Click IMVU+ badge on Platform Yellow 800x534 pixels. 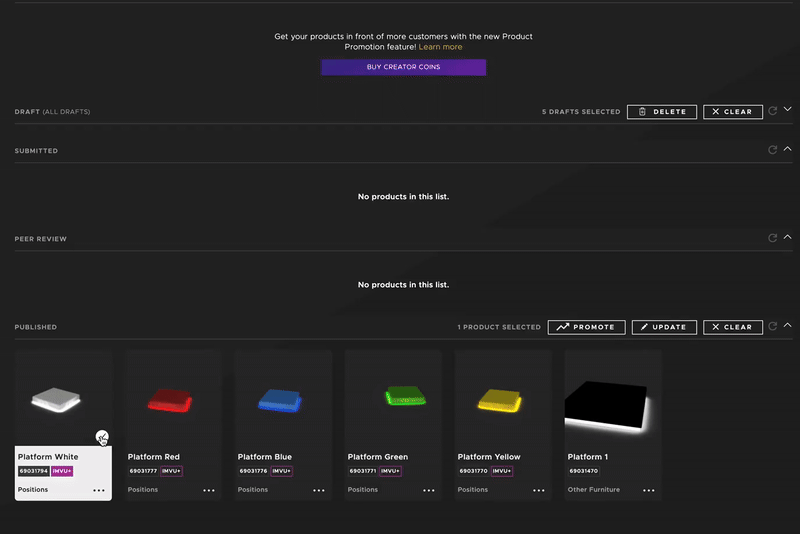(x=502, y=471)
